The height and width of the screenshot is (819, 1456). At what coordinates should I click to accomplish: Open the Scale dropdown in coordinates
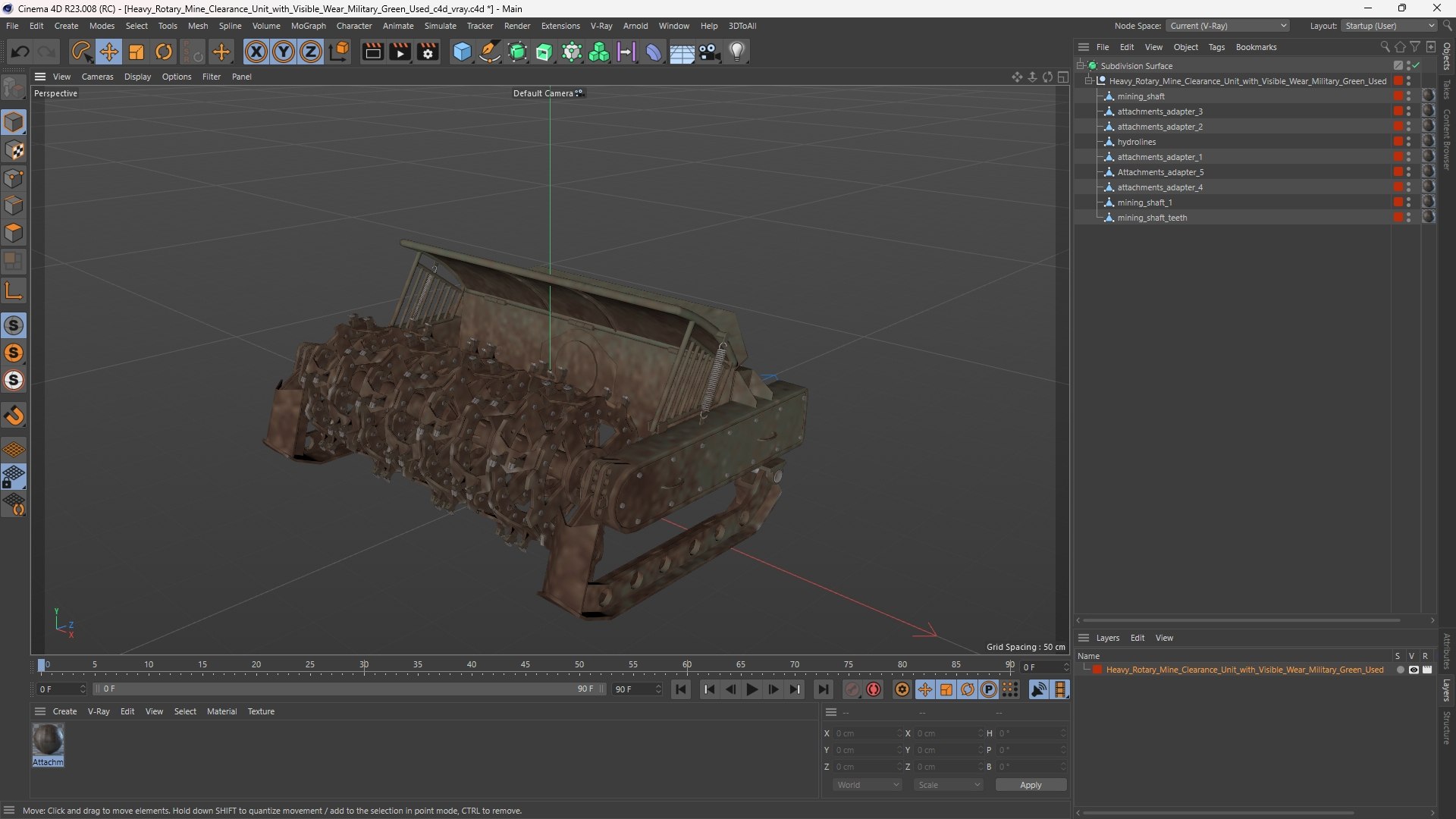point(949,785)
